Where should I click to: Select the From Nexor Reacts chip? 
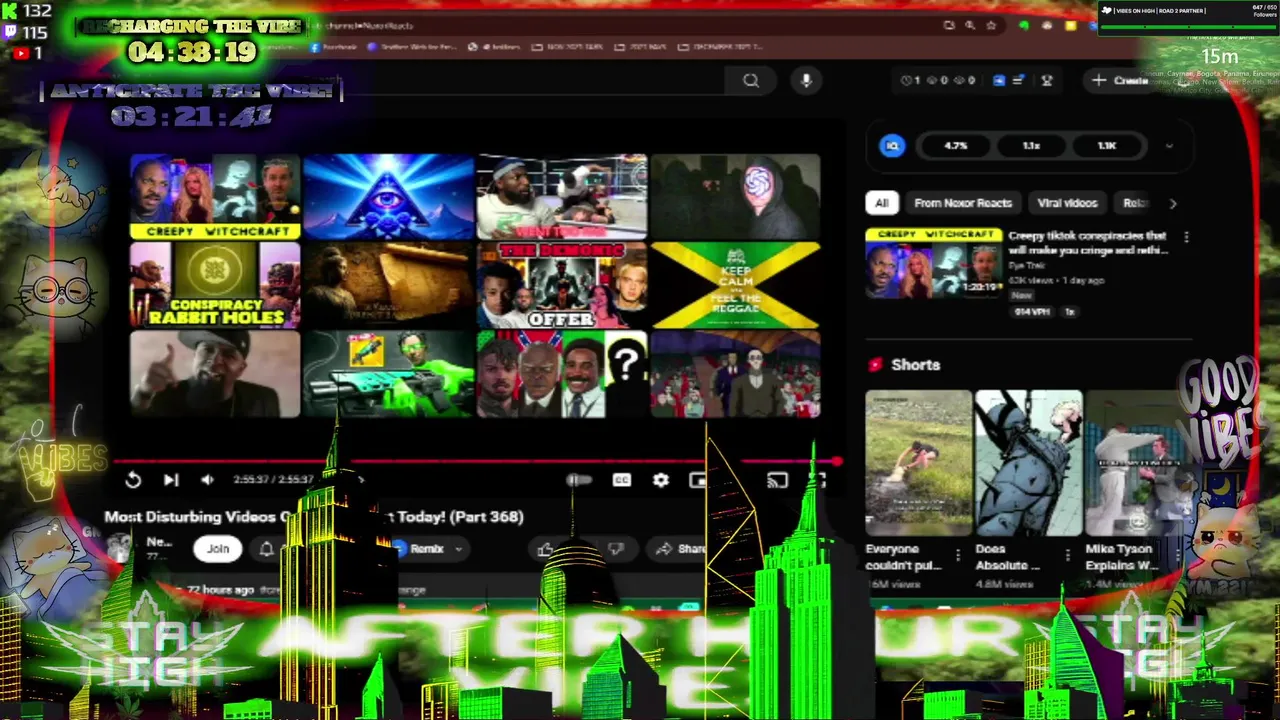click(963, 203)
